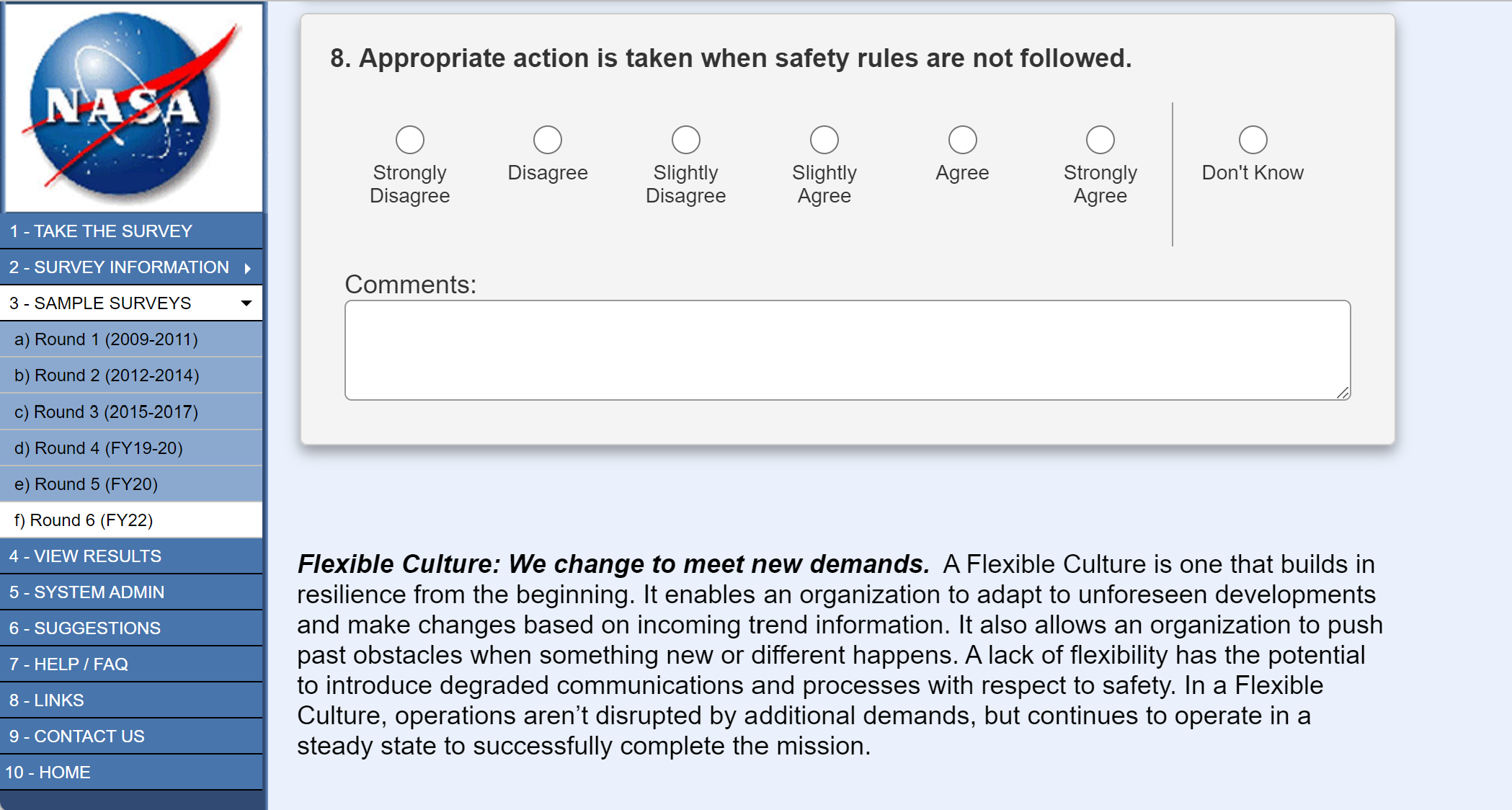Screen dimensions: 1512x810
Task: Open Round 4 (FY19-20) sample survey
Action: coord(99,448)
